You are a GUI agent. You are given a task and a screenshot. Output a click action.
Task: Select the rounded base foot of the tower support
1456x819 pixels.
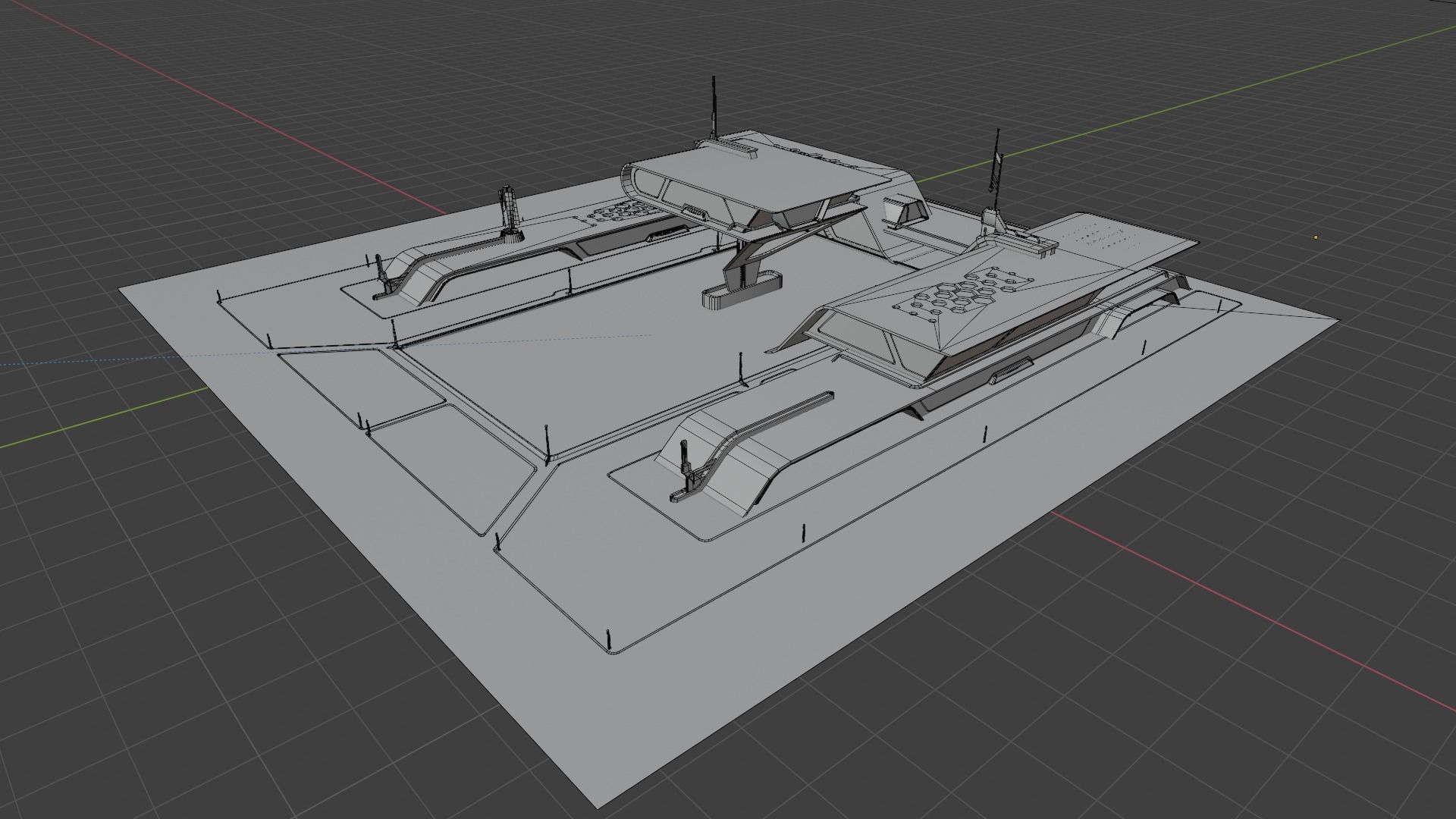pyautogui.click(x=742, y=290)
